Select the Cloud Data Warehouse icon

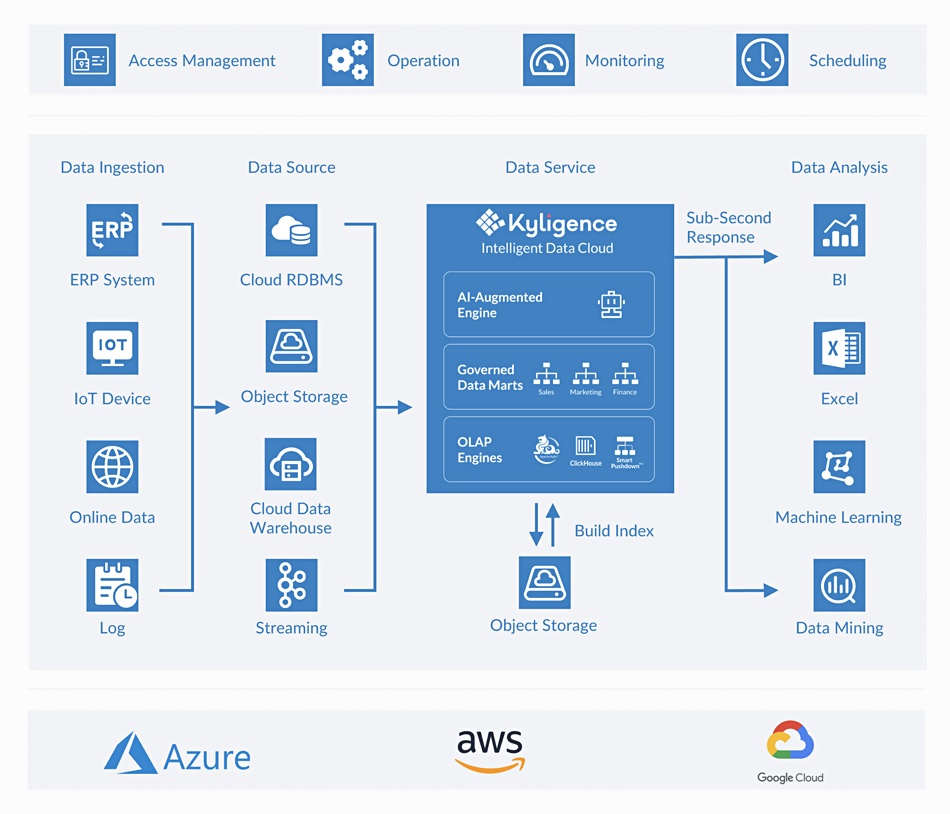291,464
